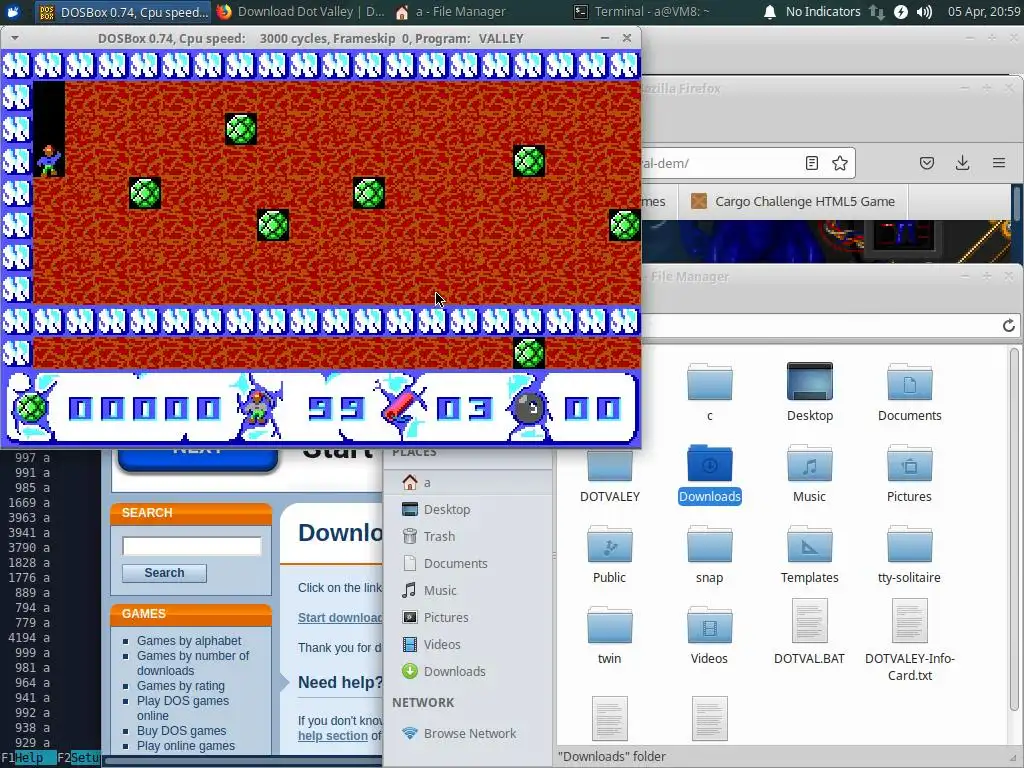Click the green gem at top of cave
The width and height of the screenshot is (1024, 768).
[241, 129]
